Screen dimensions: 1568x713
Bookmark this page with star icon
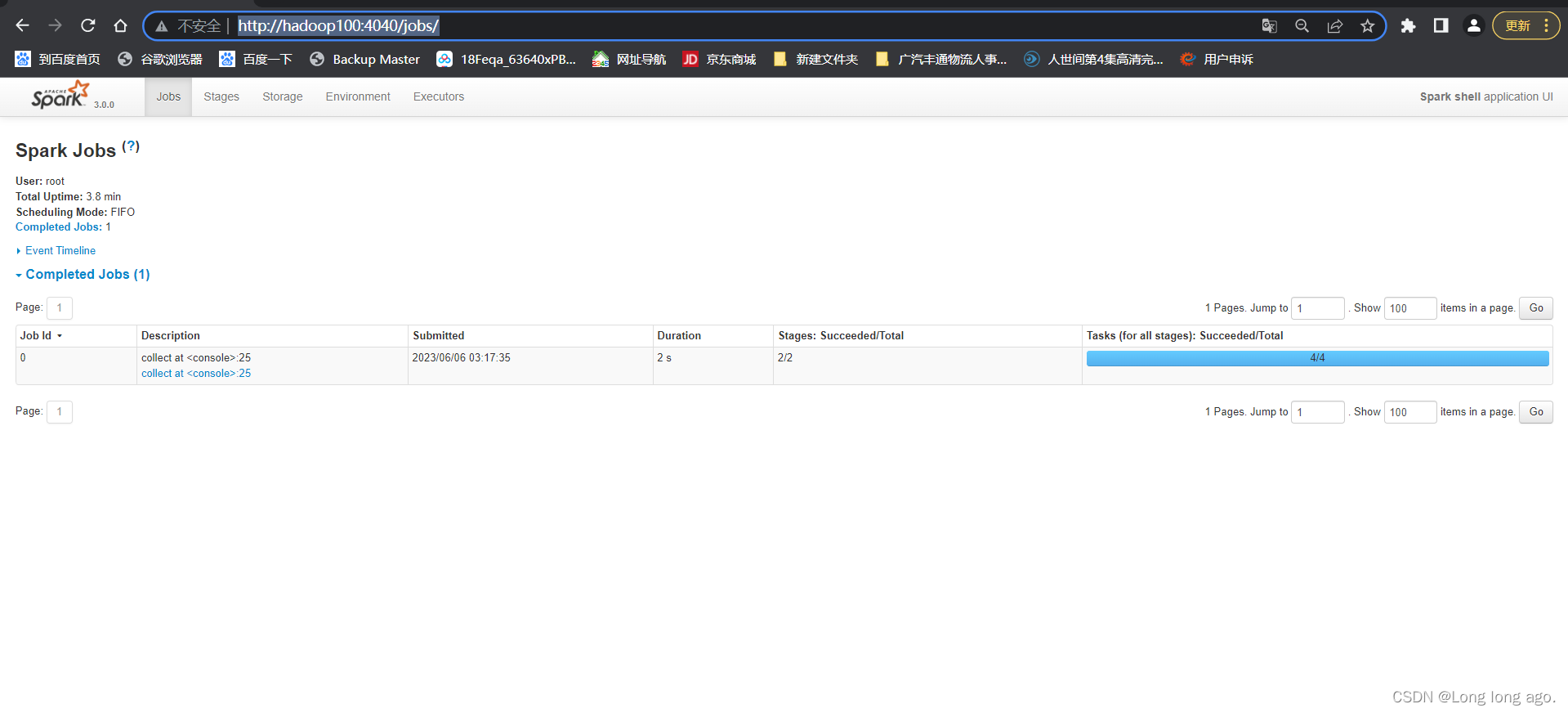tap(1367, 26)
